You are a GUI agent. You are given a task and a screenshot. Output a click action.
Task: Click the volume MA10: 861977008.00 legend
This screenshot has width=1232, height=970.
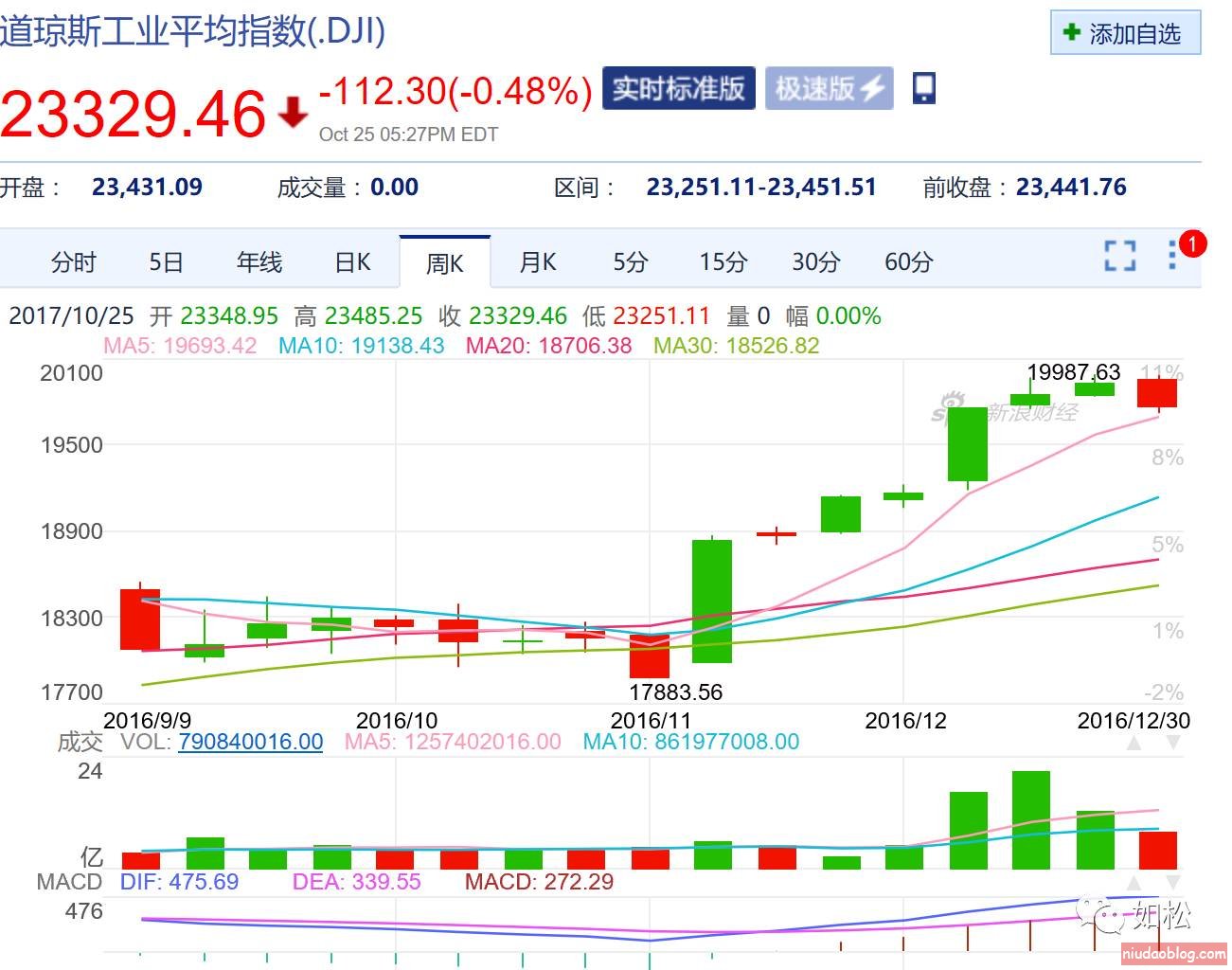point(691,742)
